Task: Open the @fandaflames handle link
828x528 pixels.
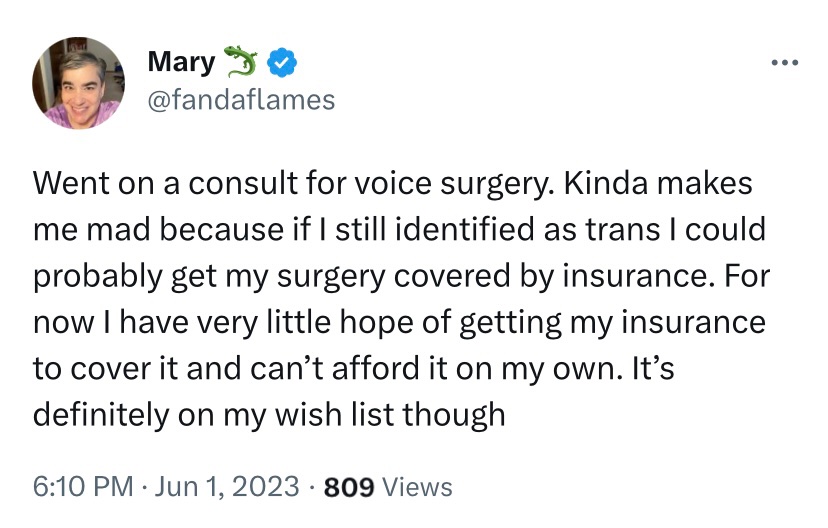Action: [x=241, y=100]
